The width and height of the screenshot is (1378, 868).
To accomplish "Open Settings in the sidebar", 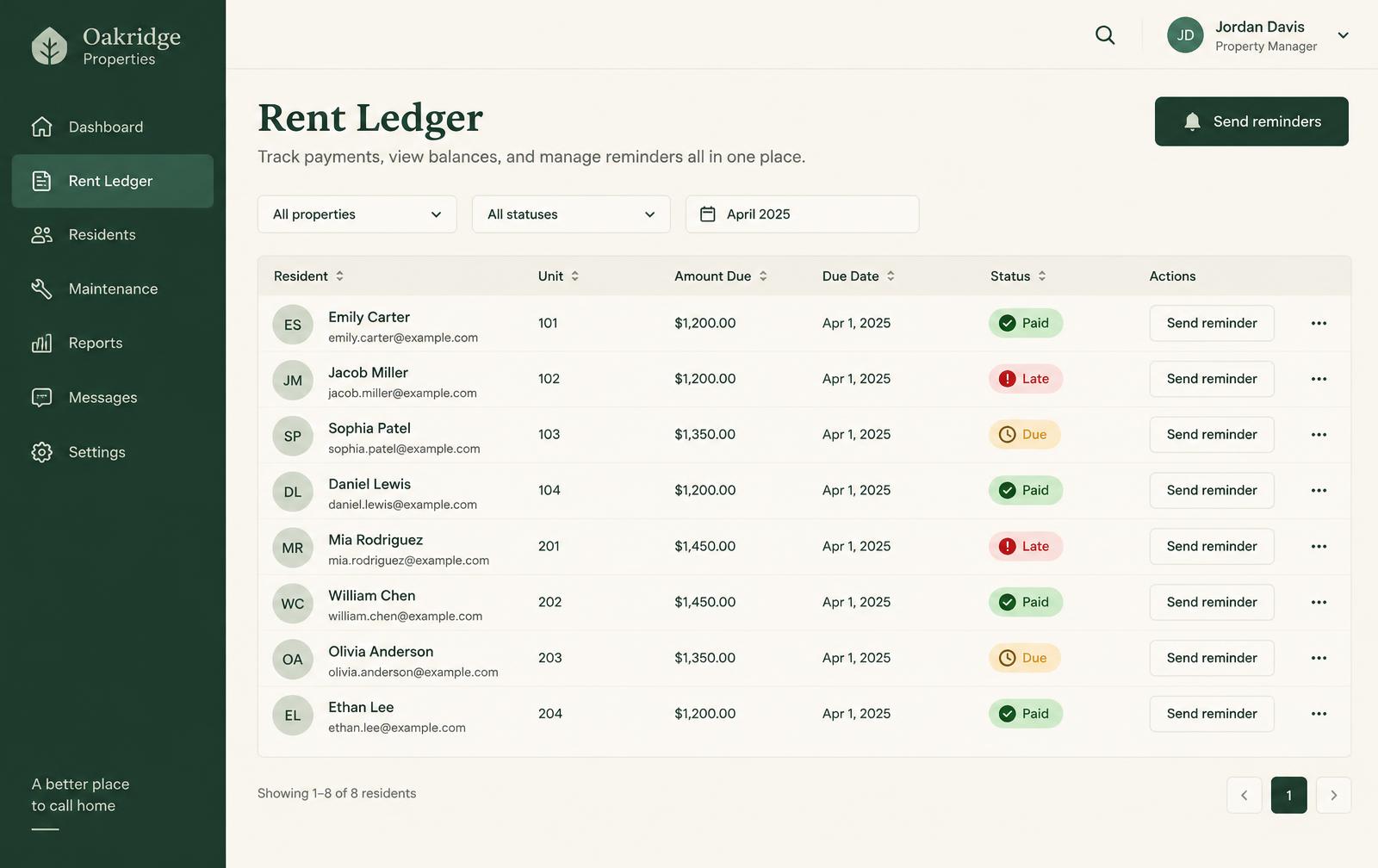I will (113, 452).
